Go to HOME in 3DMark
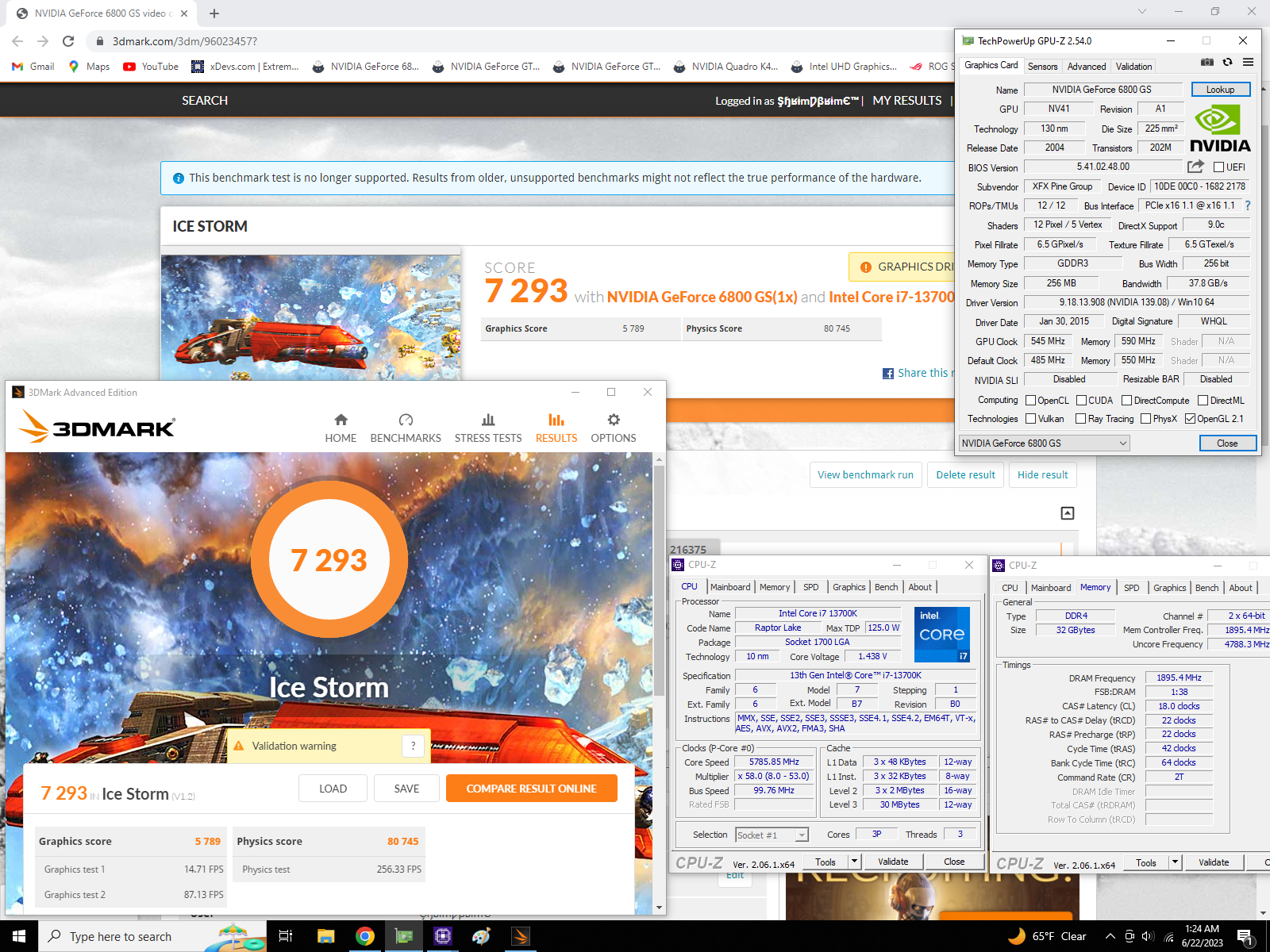Image resolution: width=1270 pixels, height=952 pixels. pyautogui.click(x=341, y=428)
